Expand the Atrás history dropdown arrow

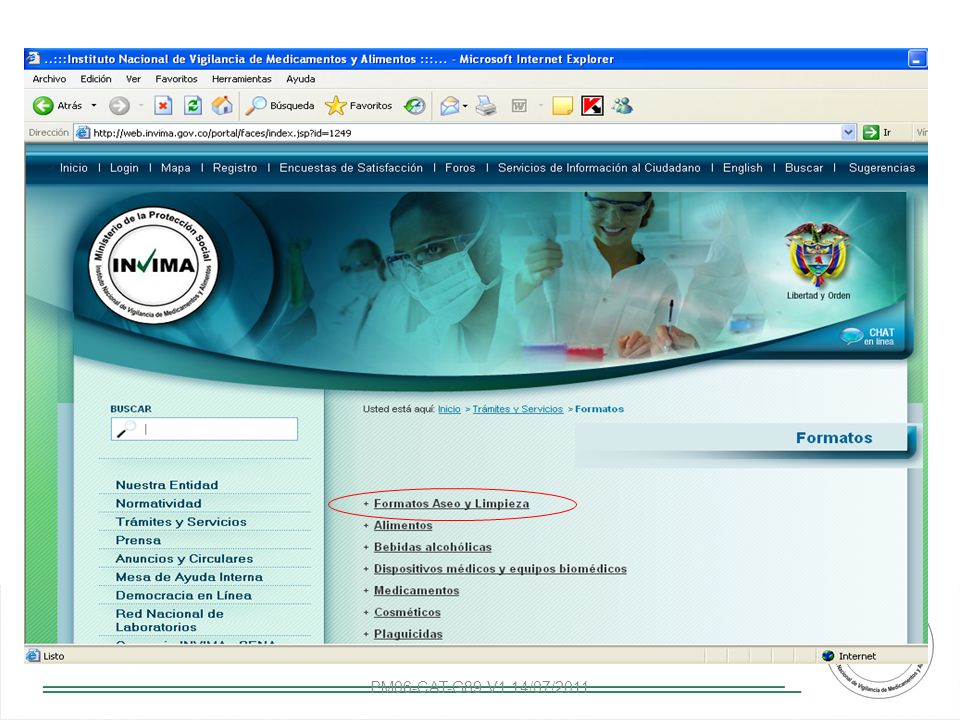(x=94, y=105)
